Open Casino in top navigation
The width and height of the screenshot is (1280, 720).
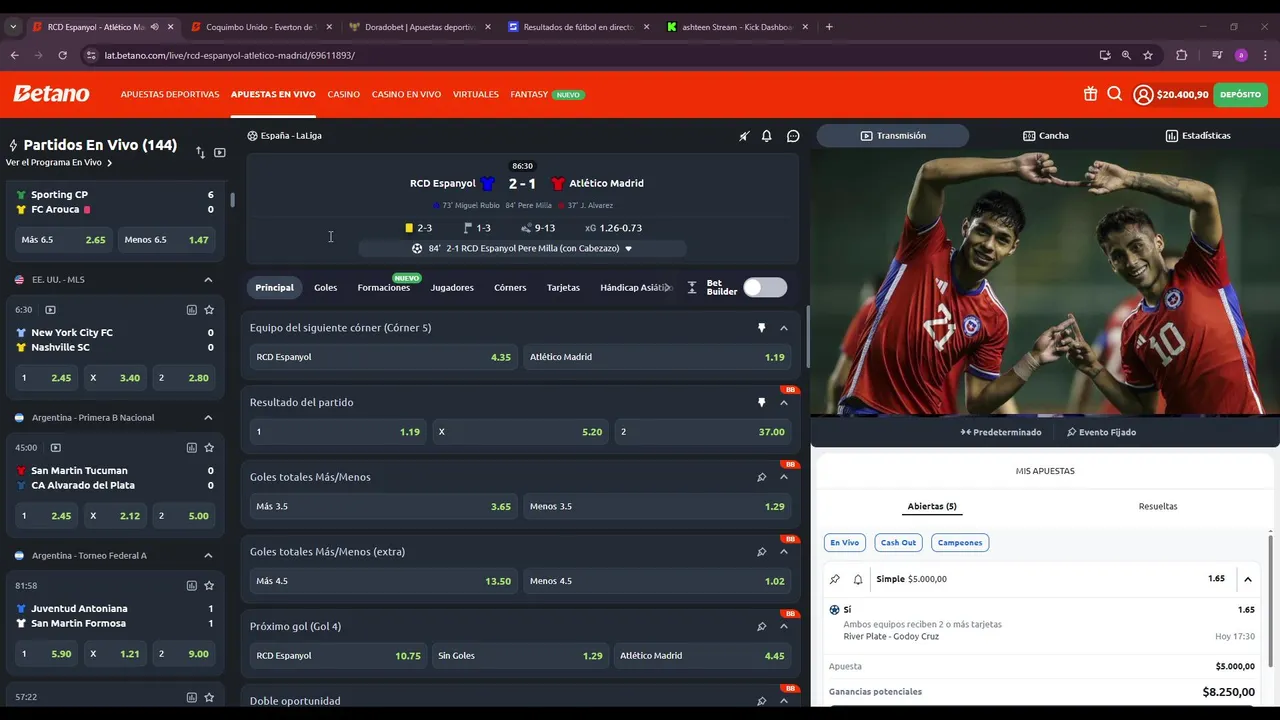pos(343,95)
